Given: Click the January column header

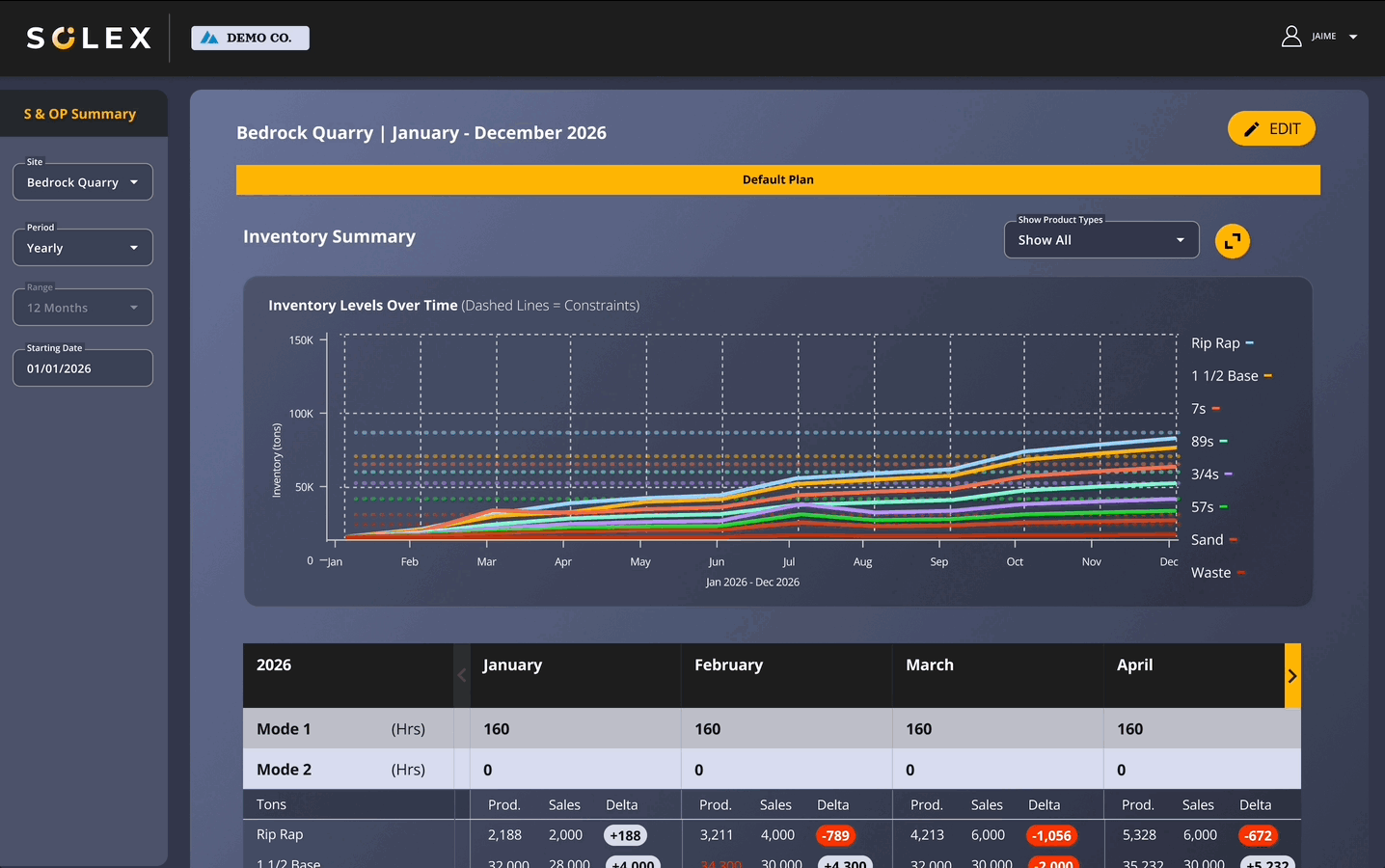Looking at the screenshot, I should pyautogui.click(x=512, y=665).
